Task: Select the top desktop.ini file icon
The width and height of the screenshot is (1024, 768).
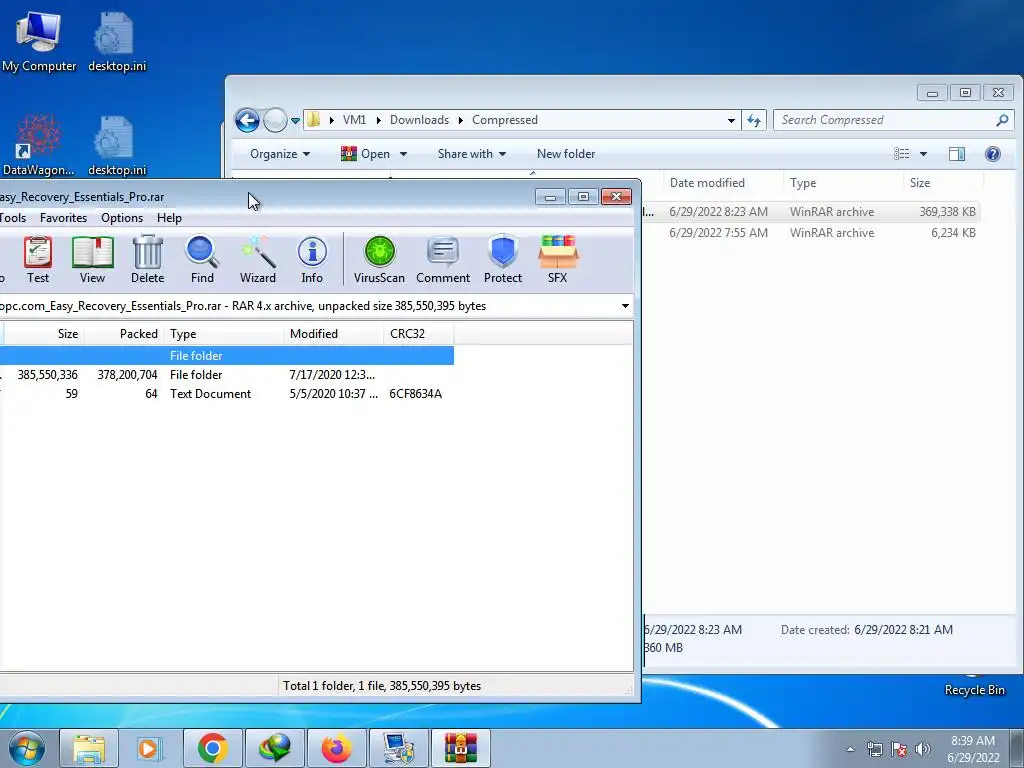Action: click(117, 40)
